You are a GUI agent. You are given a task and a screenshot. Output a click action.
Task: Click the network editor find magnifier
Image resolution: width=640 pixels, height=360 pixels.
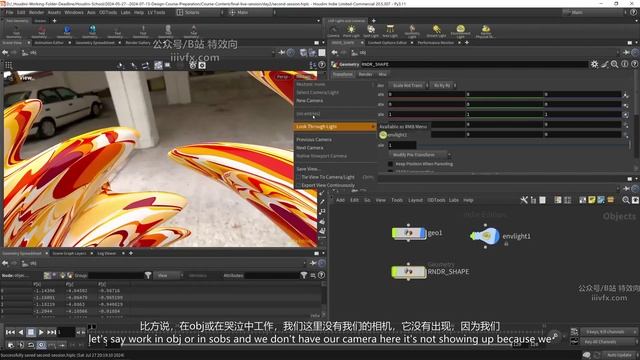pyautogui.click(x=626, y=200)
